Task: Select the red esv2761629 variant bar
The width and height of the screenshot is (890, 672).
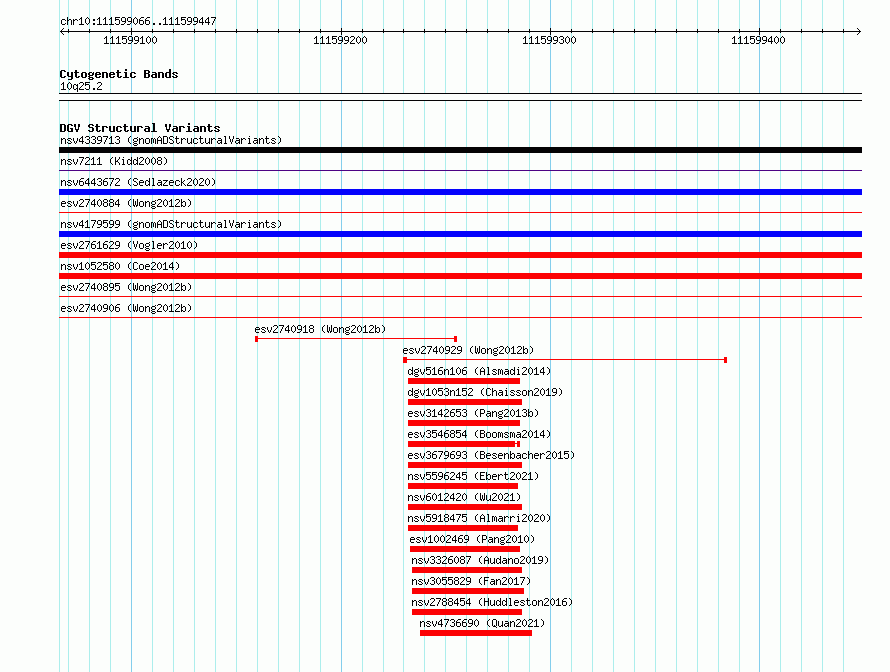Action: (x=460, y=255)
